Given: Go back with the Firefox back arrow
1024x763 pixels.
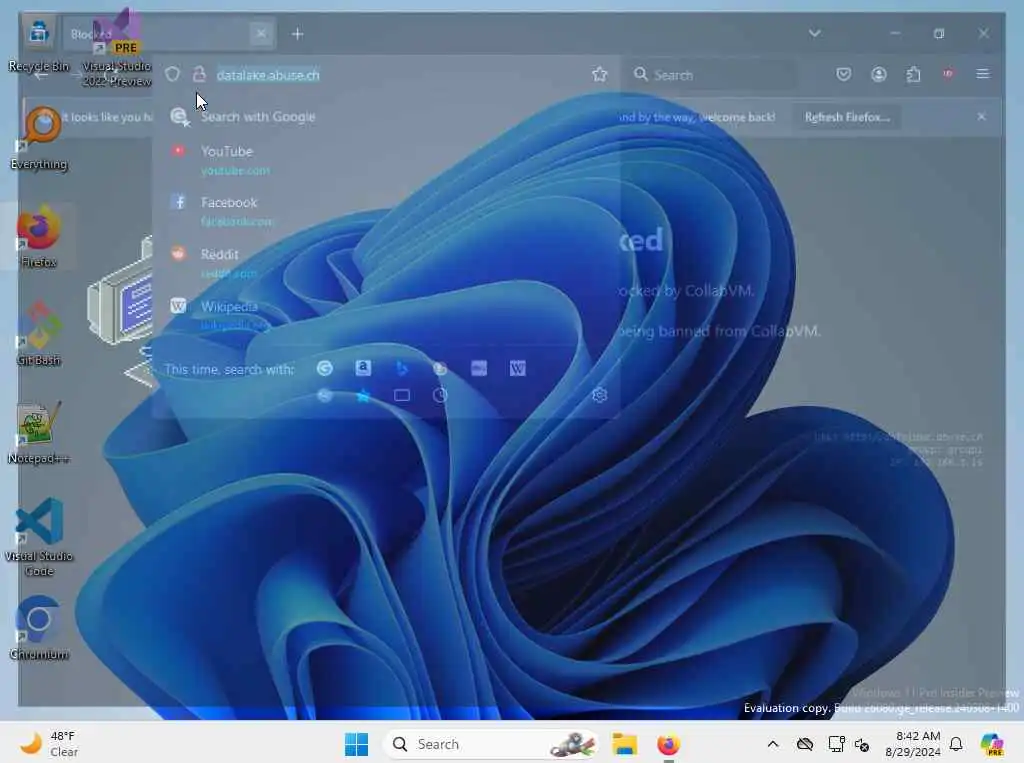Looking at the screenshot, I should pos(41,75).
